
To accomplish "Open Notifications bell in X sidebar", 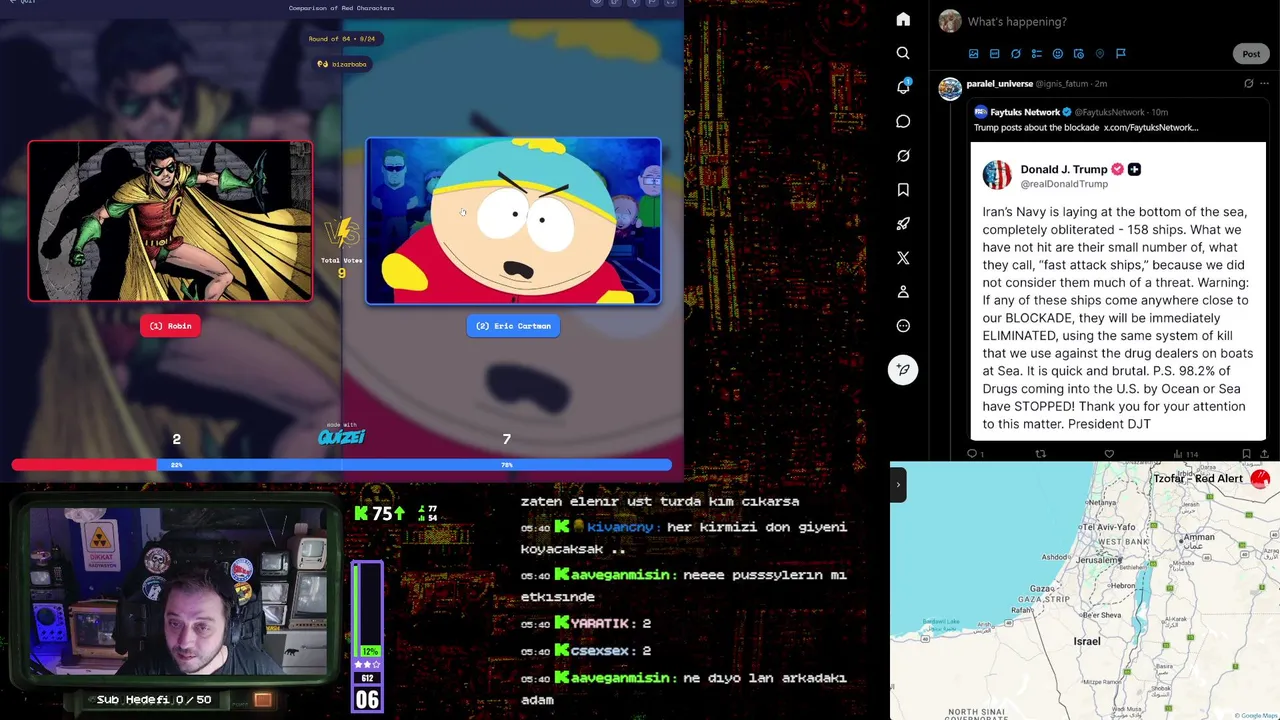I will pyautogui.click(x=903, y=87).
